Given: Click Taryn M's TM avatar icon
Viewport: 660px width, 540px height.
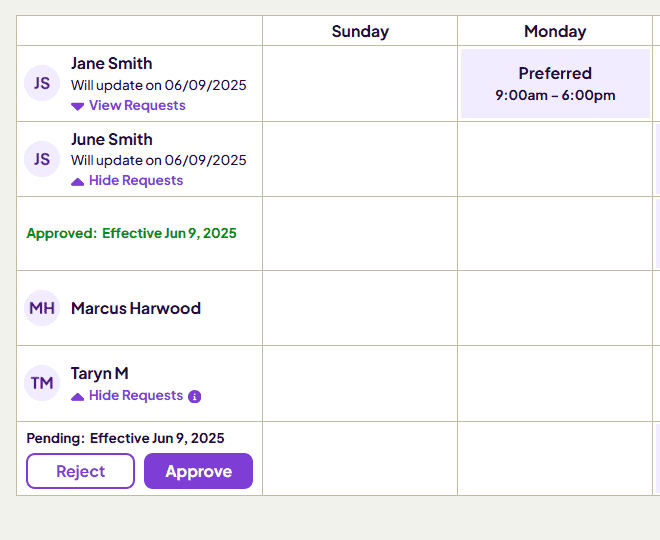Looking at the screenshot, I should pyautogui.click(x=42, y=383).
